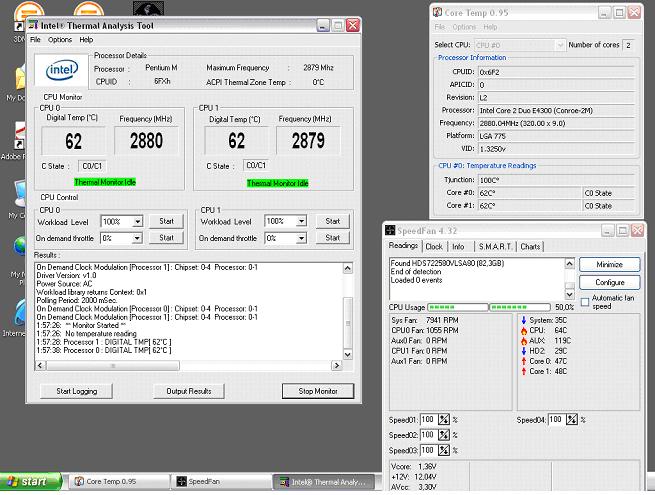Screen dimensions: 655x495
Task: Click the CPU 1 On demand throttle Start button
Action: (333, 238)
